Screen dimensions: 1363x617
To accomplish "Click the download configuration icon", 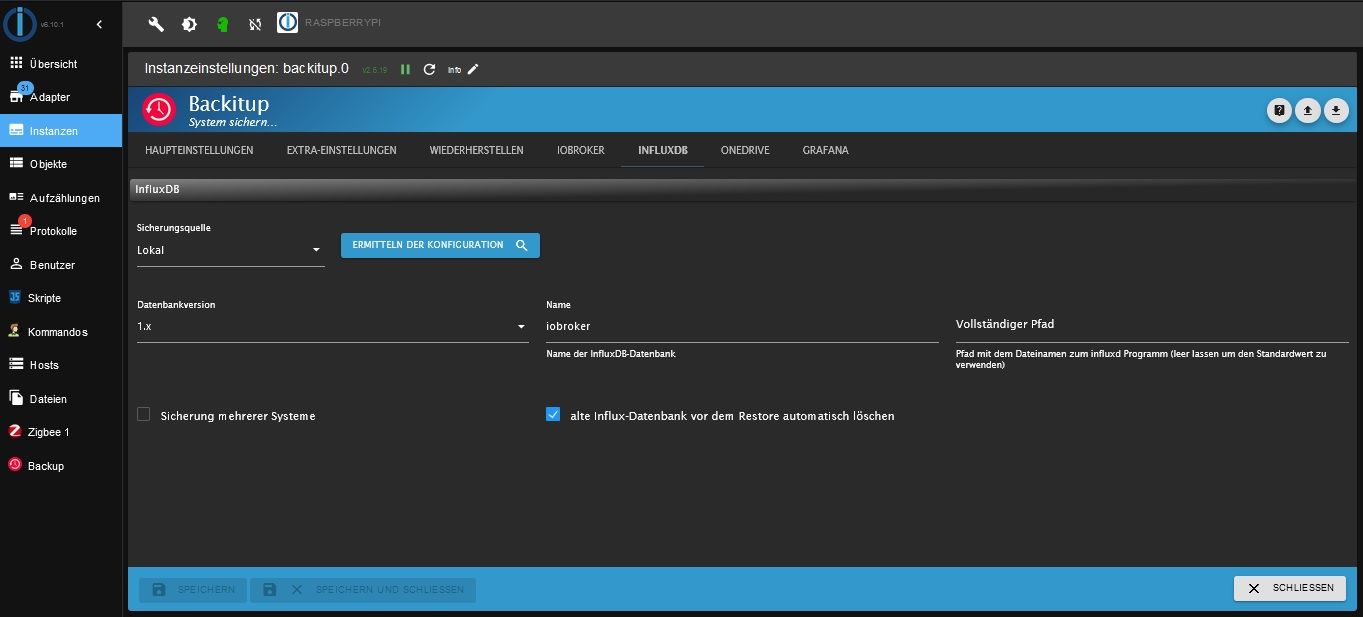I will tap(1336, 110).
